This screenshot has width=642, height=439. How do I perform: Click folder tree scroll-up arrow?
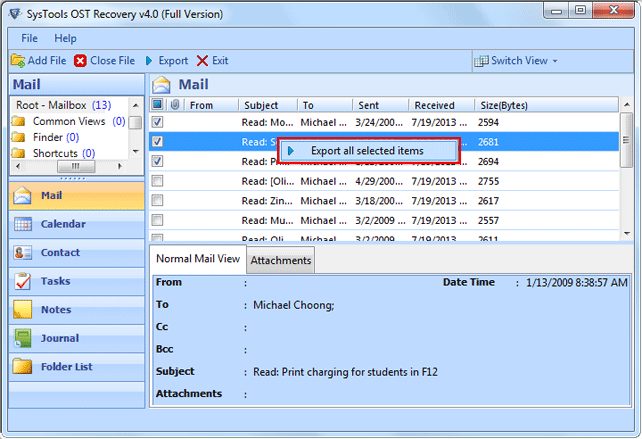pos(136,105)
